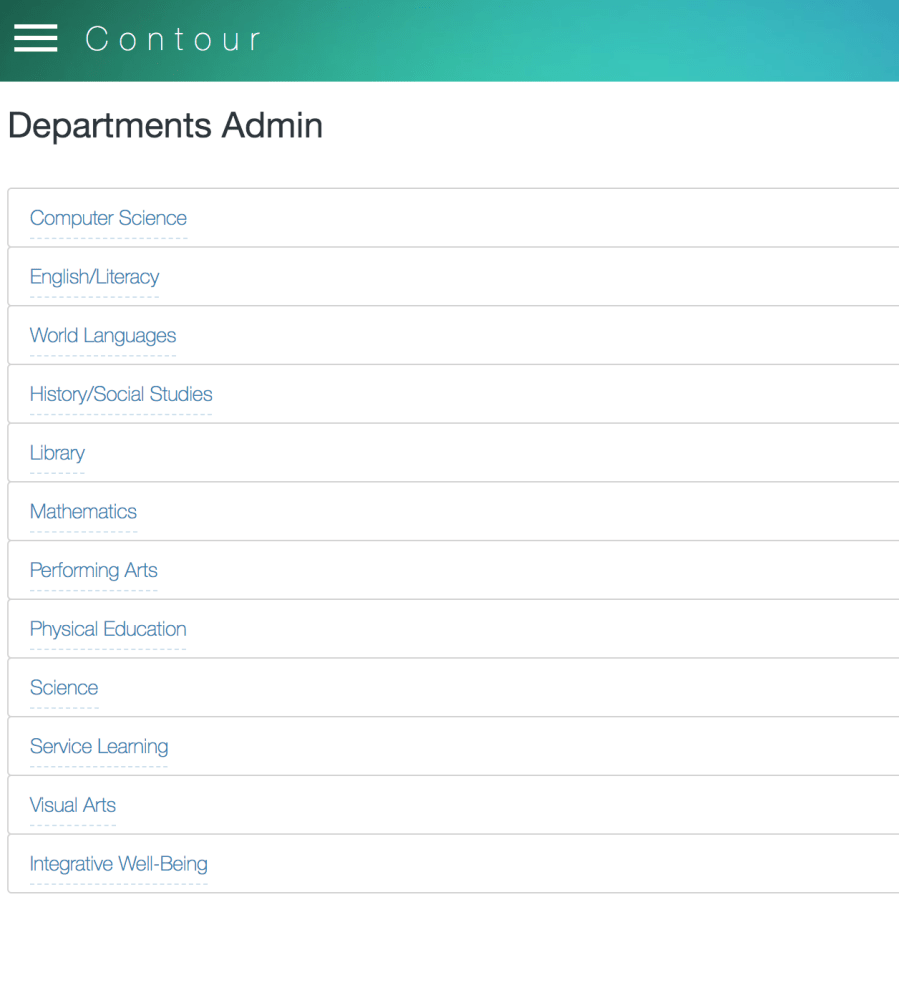Click the Departments Admin page heading
Screen dimensions: 899x998
coord(165,126)
